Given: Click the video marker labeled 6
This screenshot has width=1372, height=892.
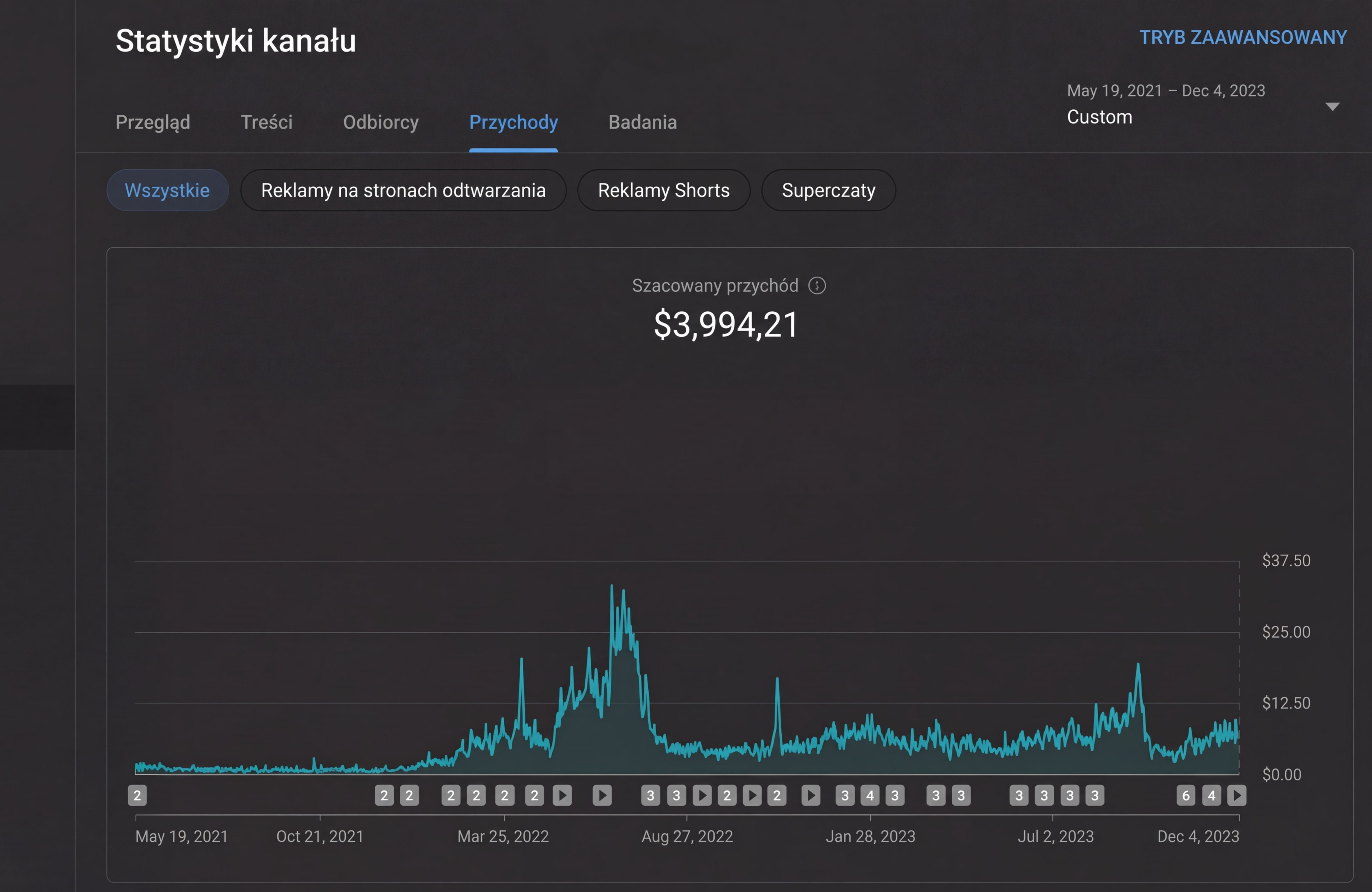Looking at the screenshot, I should pos(1185,796).
